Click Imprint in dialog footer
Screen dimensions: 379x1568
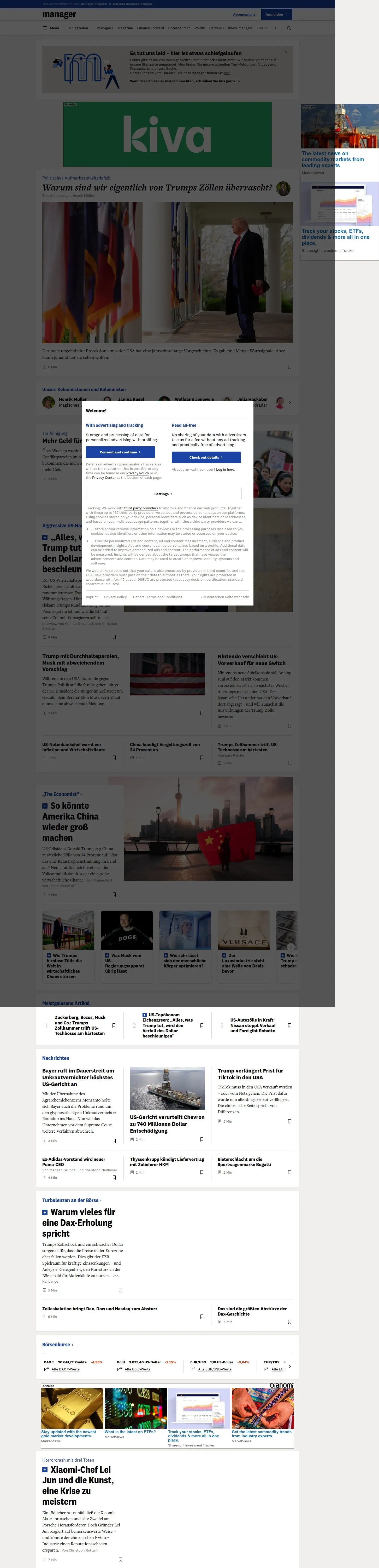tap(92, 597)
